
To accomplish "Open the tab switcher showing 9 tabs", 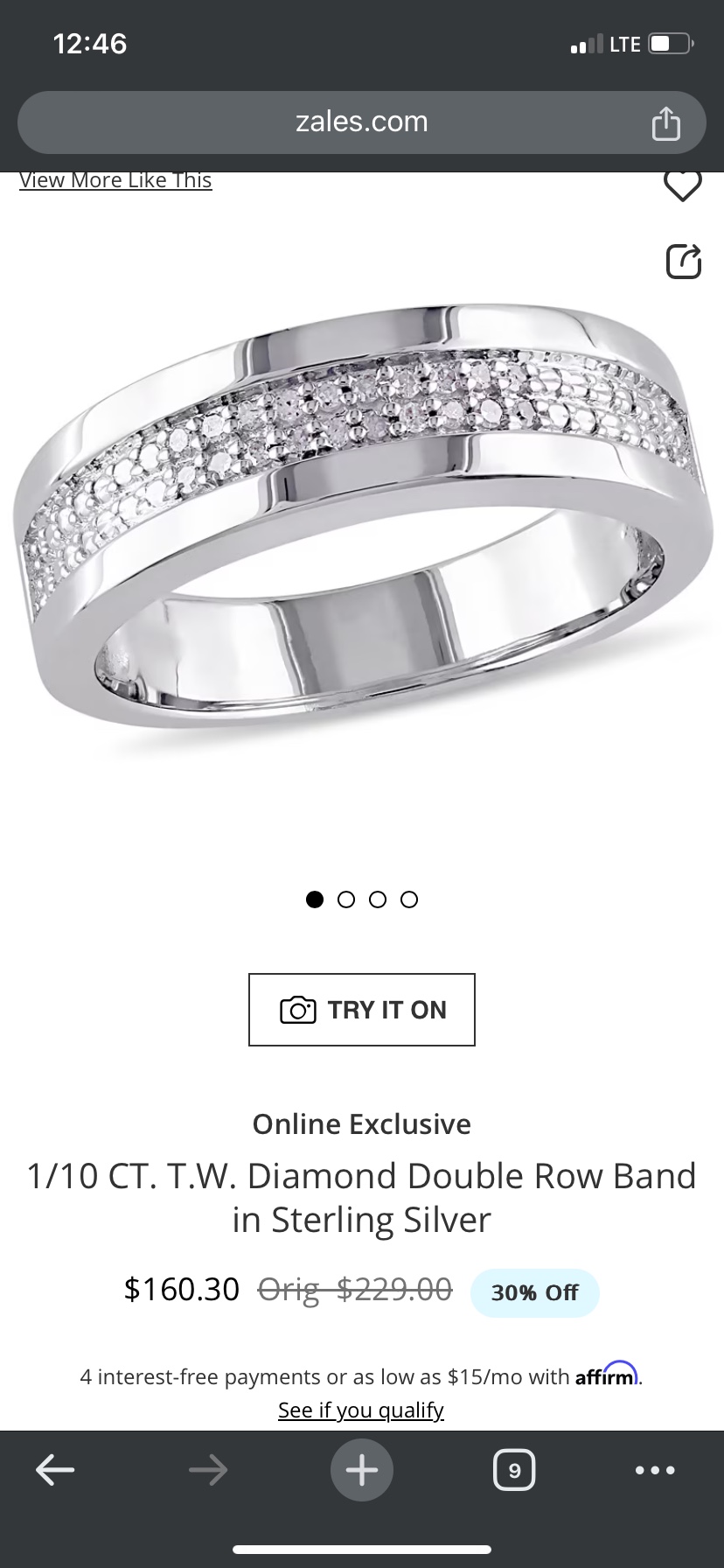I will pyautogui.click(x=514, y=1470).
